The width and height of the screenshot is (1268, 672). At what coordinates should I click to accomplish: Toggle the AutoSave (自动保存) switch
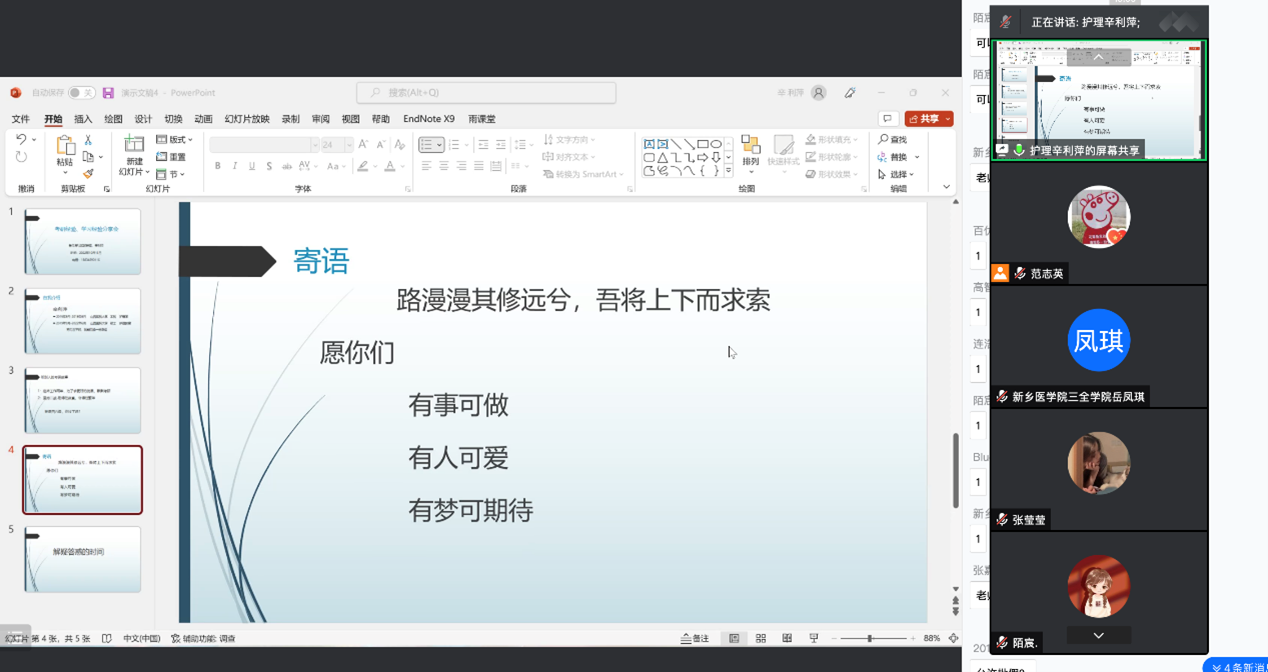click(81, 93)
